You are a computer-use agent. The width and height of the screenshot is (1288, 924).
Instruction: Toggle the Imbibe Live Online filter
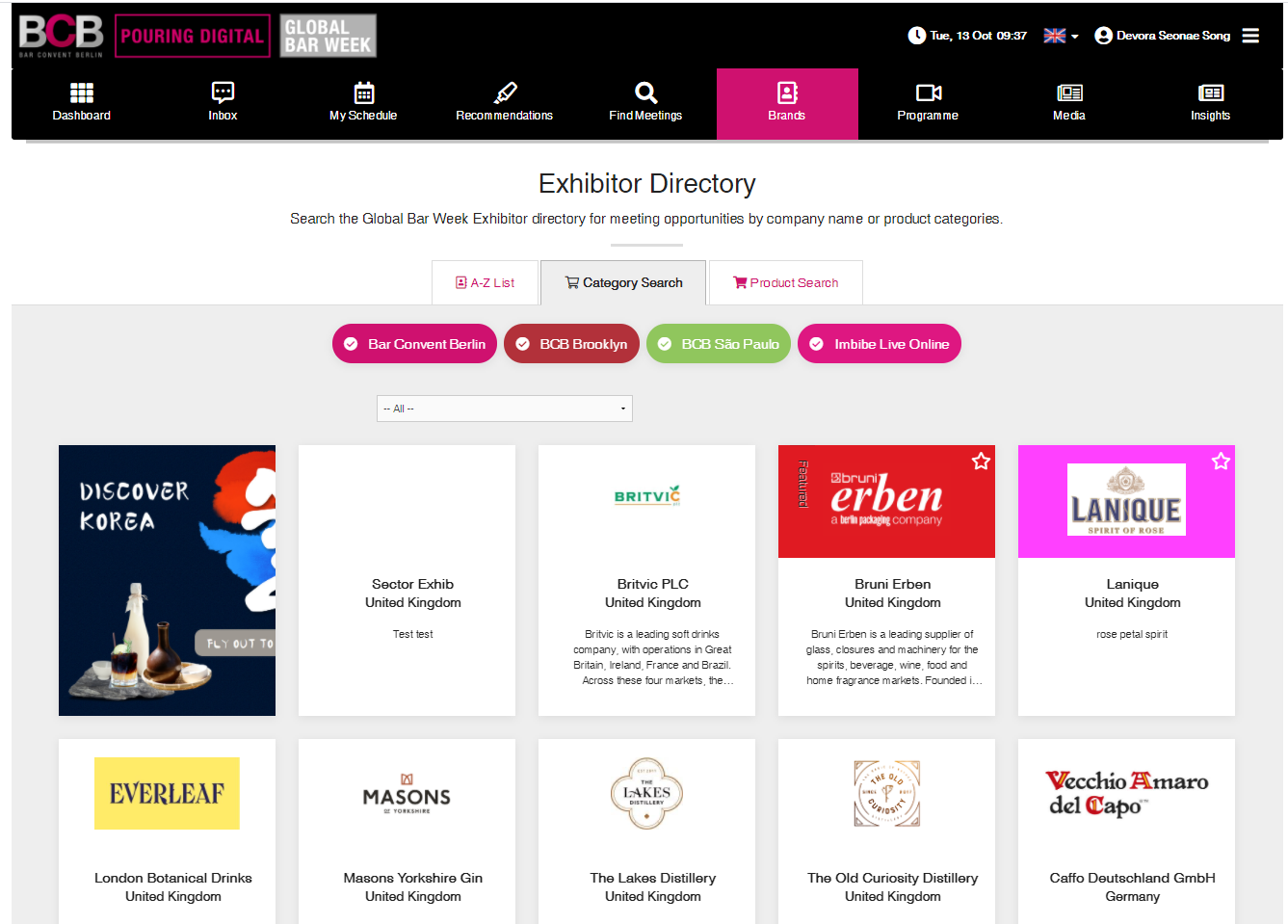pyautogui.click(x=880, y=344)
